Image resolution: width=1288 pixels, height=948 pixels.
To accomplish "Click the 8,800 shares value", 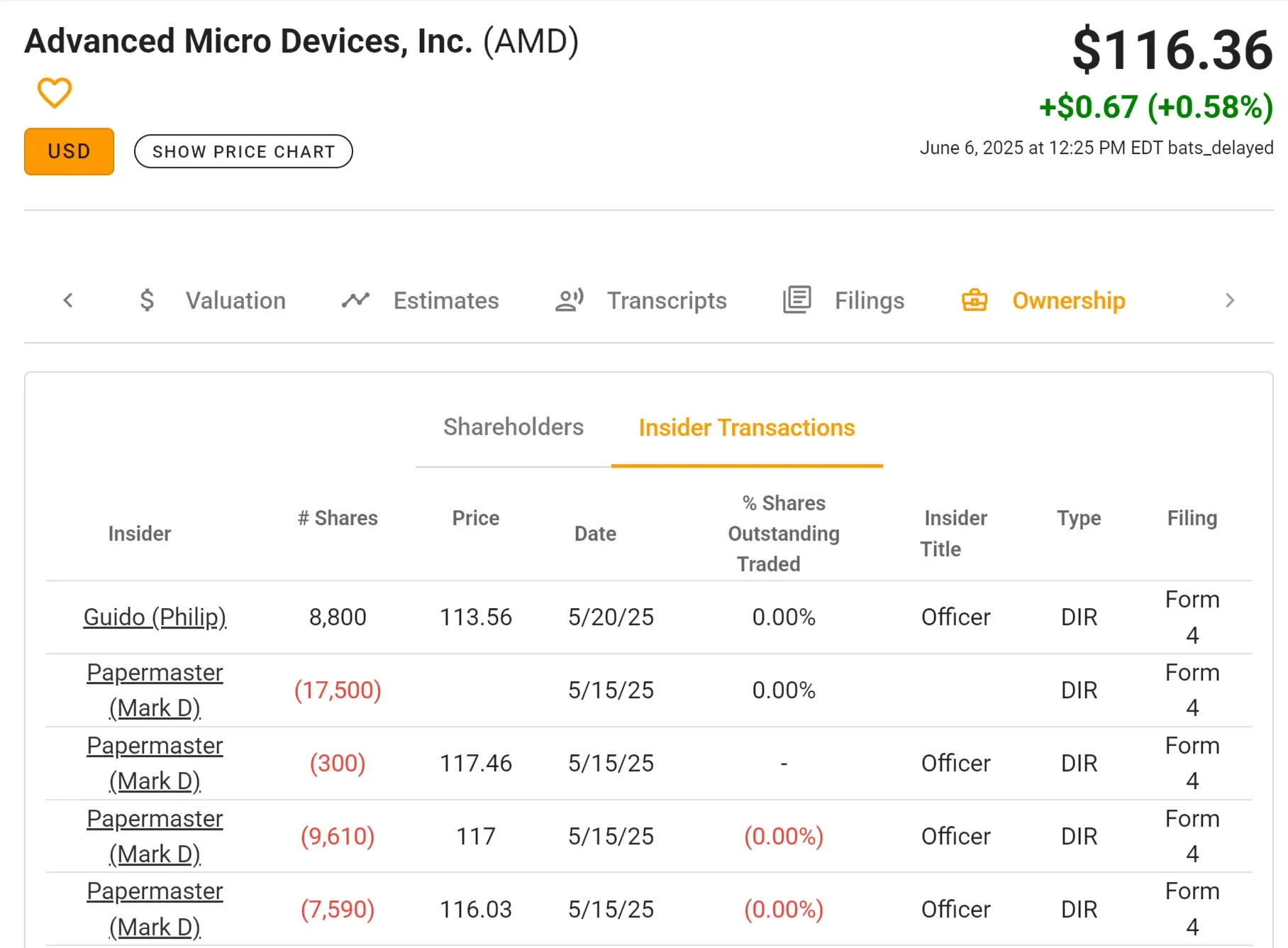I will (x=338, y=617).
